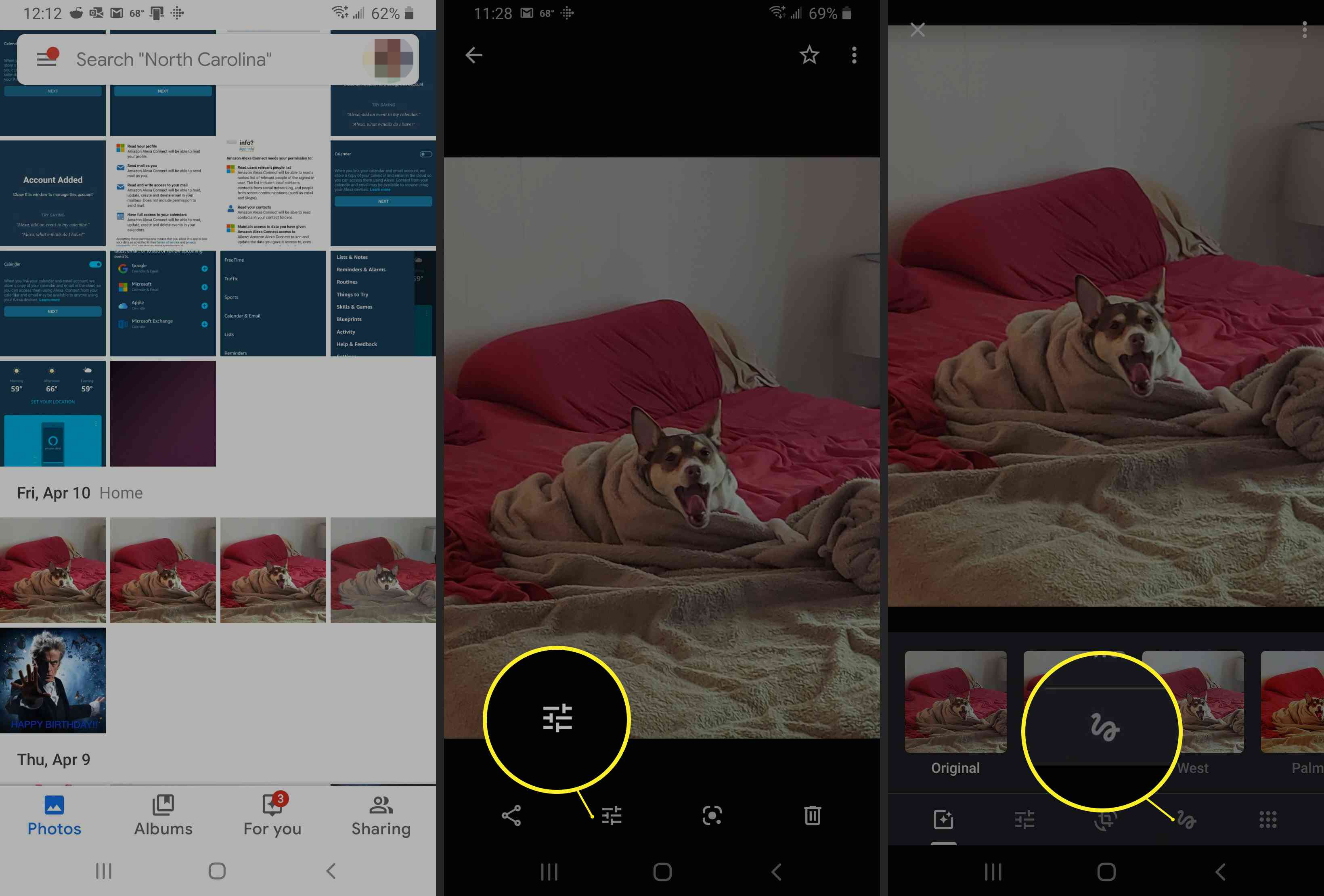
Task: Click the back arrow in photo viewer
Action: click(x=474, y=54)
